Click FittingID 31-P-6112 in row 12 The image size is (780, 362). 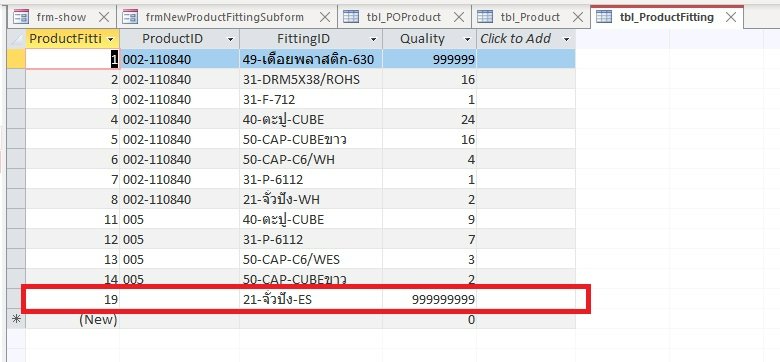click(311, 240)
